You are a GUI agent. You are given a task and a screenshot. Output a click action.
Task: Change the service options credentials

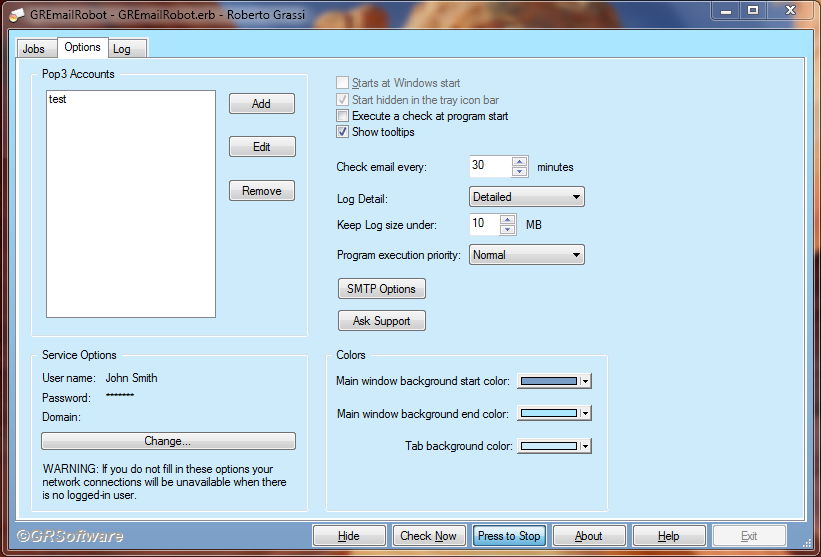168,441
